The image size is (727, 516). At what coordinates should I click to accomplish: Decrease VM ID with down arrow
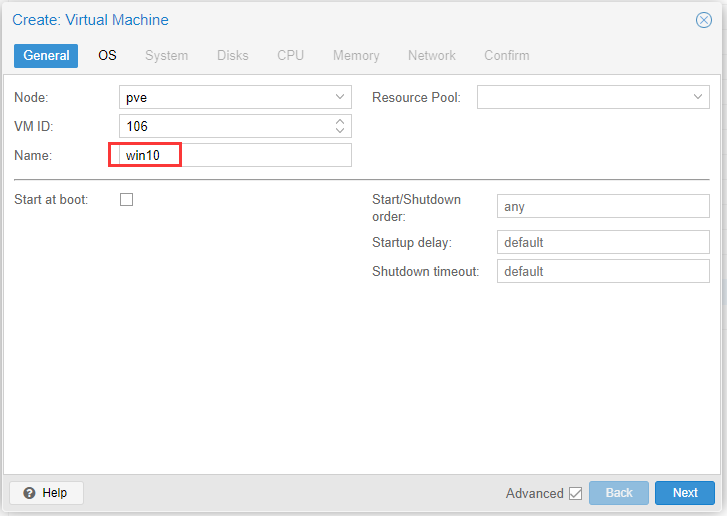click(x=340, y=130)
